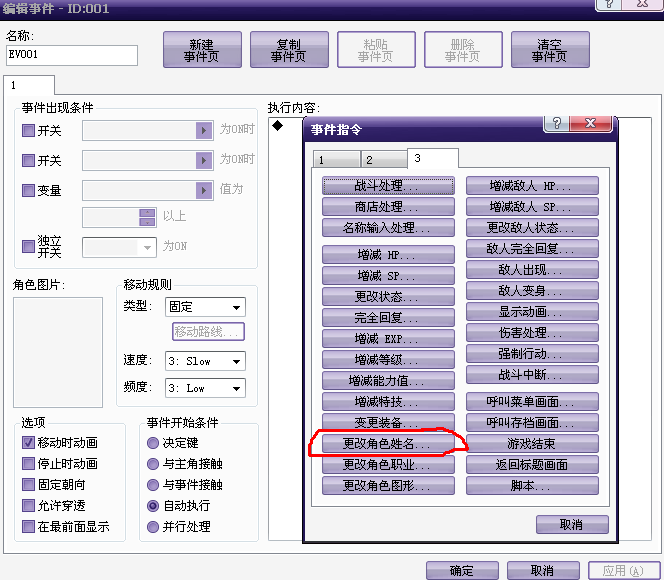Click the 脚本 command
The height and width of the screenshot is (580, 664).
[x=532, y=486]
